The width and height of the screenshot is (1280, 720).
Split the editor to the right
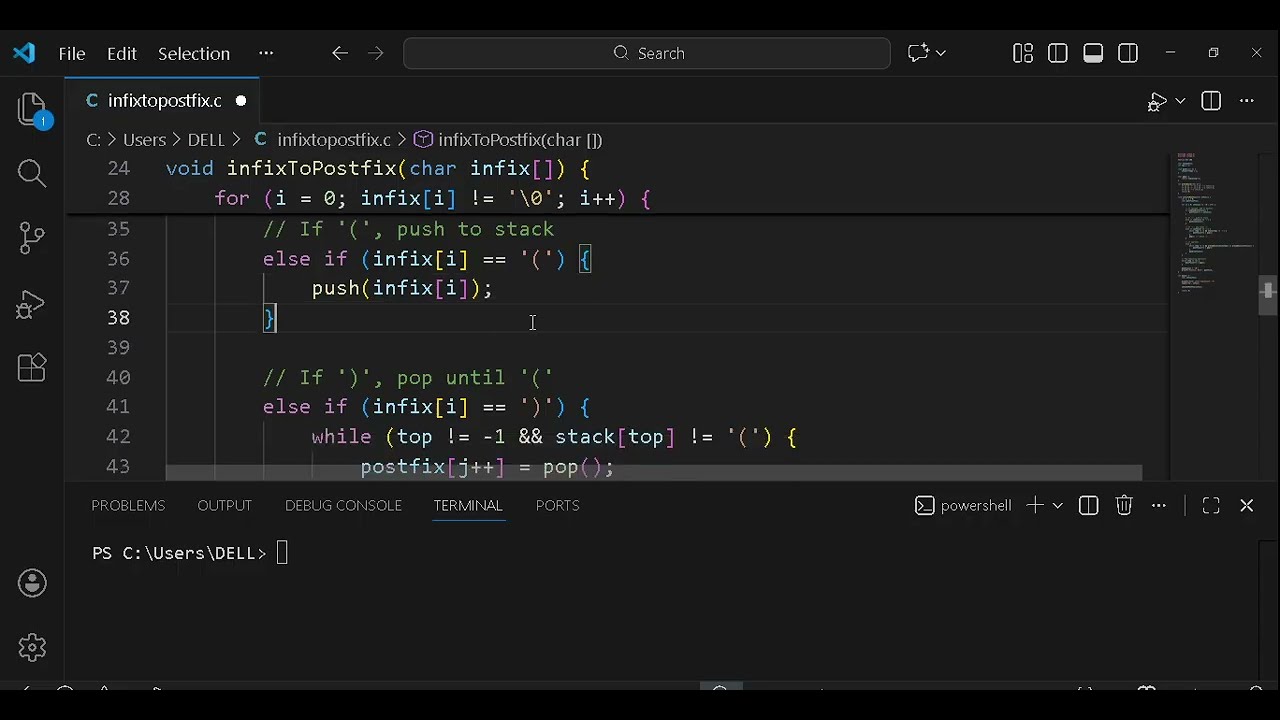(x=1211, y=101)
